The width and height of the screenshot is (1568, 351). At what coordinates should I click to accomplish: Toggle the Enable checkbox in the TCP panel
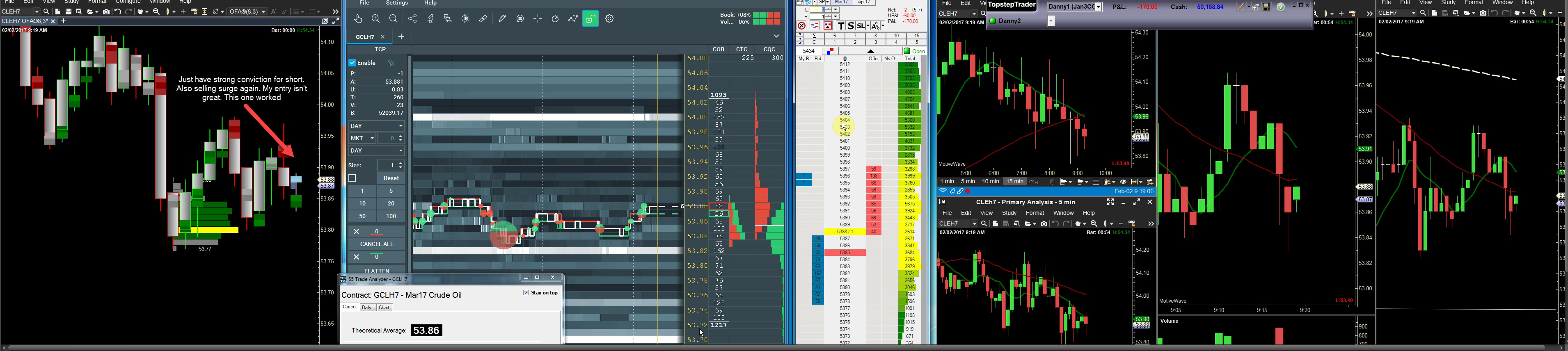pyautogui.click(x=353, y=63)
